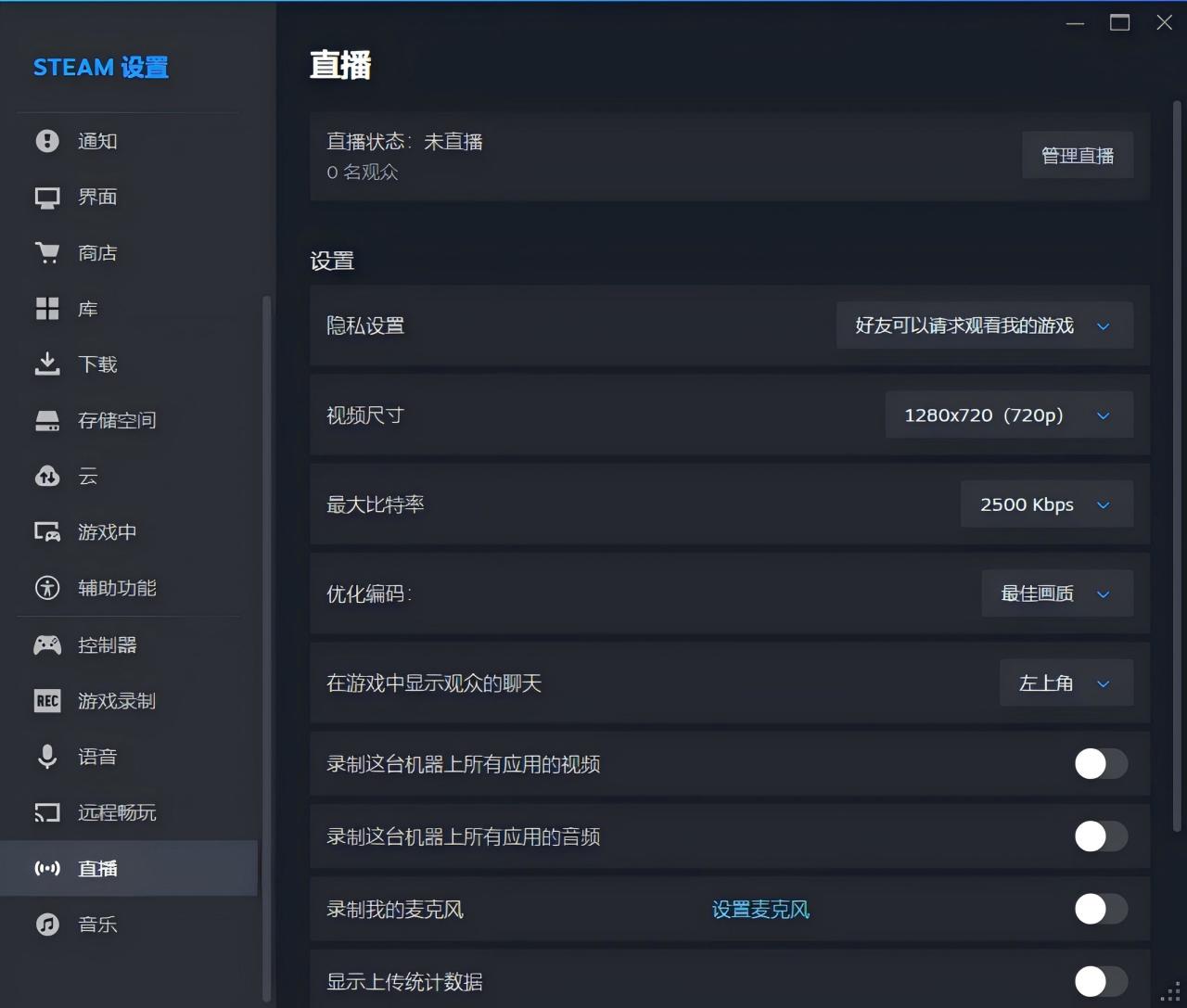Click the 直播 broadcast signal icon
This screenshot has height=1008, width=1187.
[47, 868]
